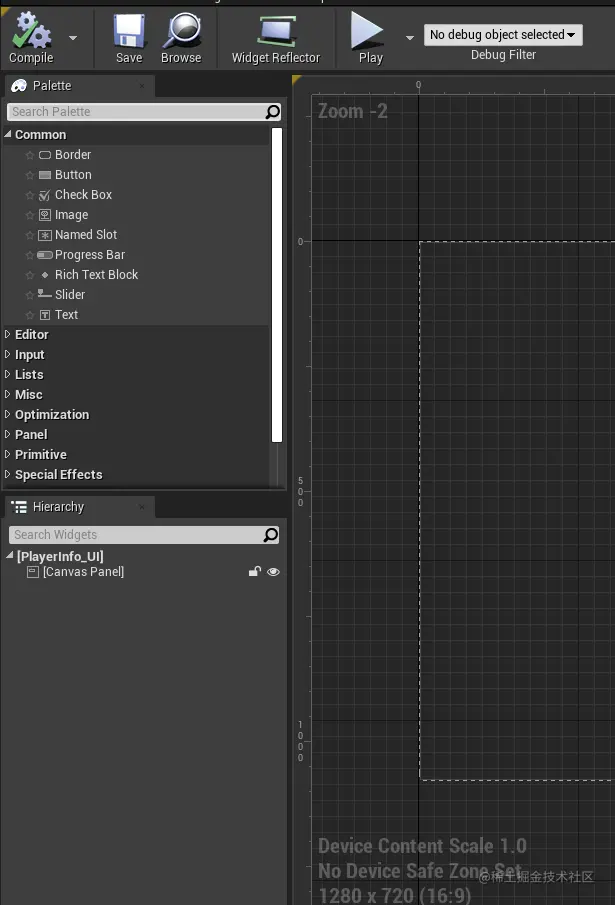
Task: Click the Palette list scrollbar
Action: point(277,285)
